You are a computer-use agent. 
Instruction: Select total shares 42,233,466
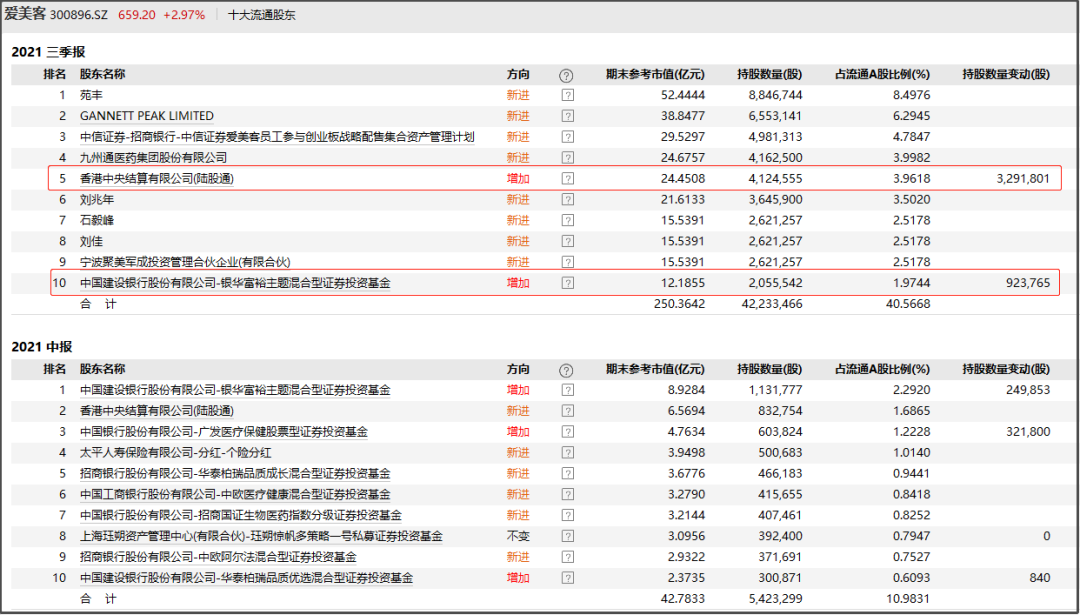[772, 304]
